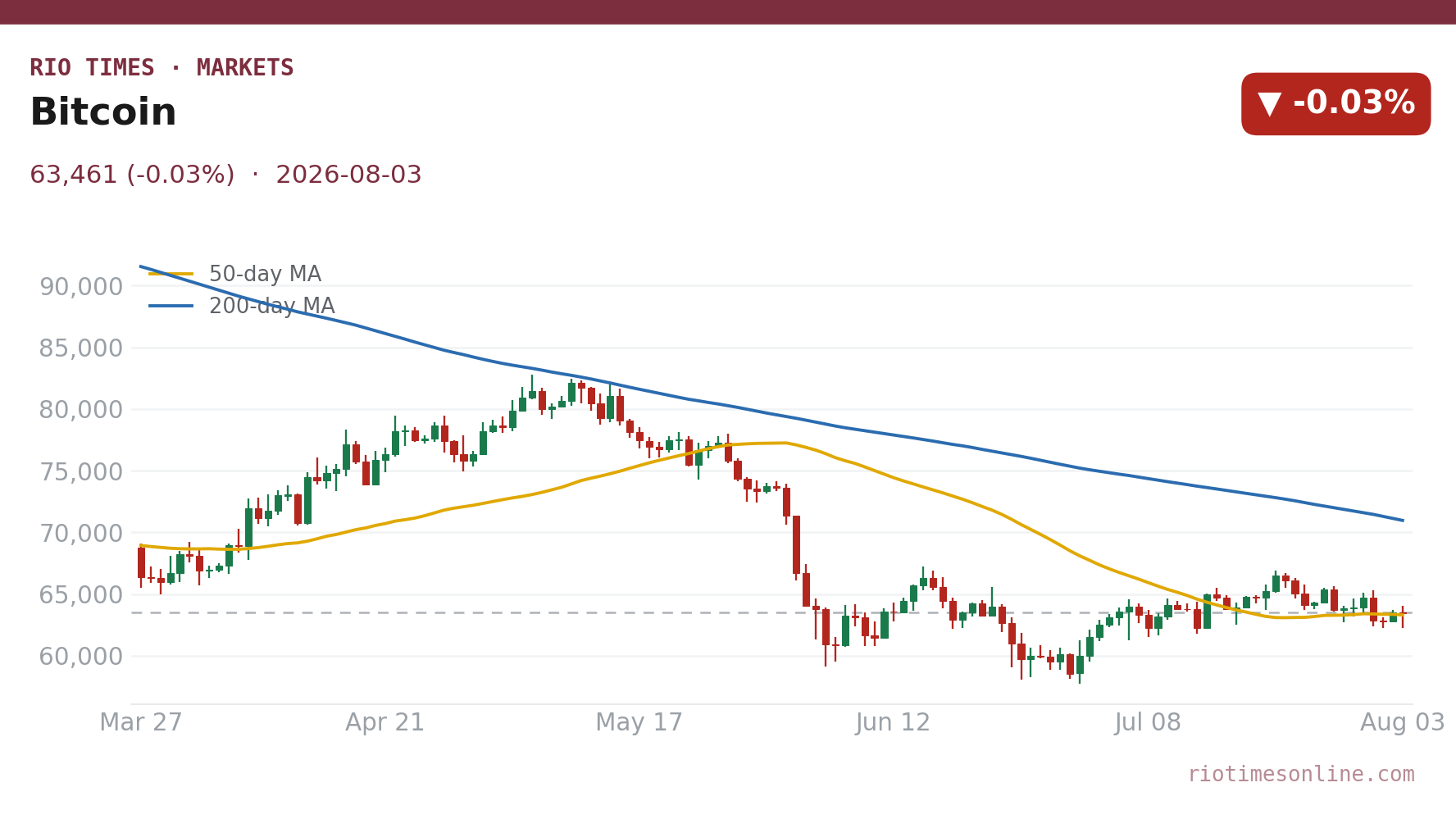Open the riotimesonline.com link
The image size is (1456, 819).
click(1301, 774)
